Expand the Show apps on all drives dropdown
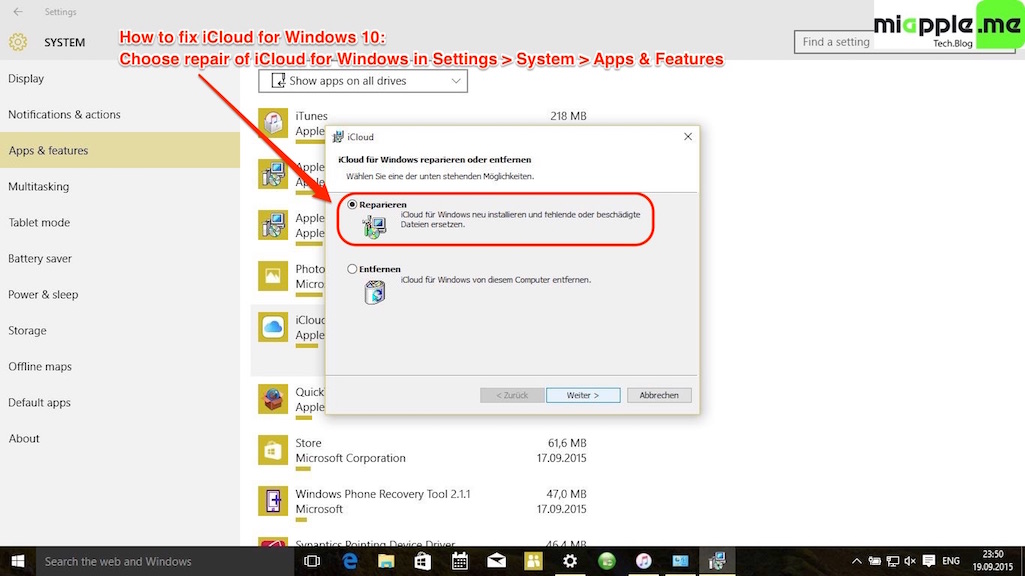 click(363, 81)
